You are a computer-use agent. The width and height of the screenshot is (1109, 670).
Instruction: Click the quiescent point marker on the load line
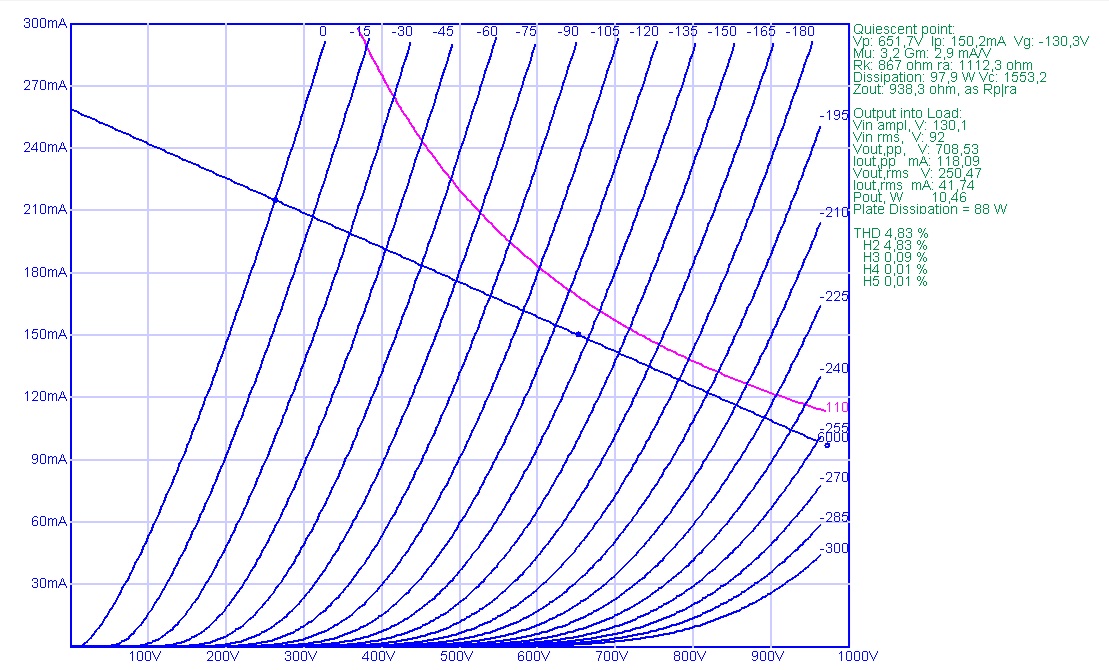click(x=578, y=334)
